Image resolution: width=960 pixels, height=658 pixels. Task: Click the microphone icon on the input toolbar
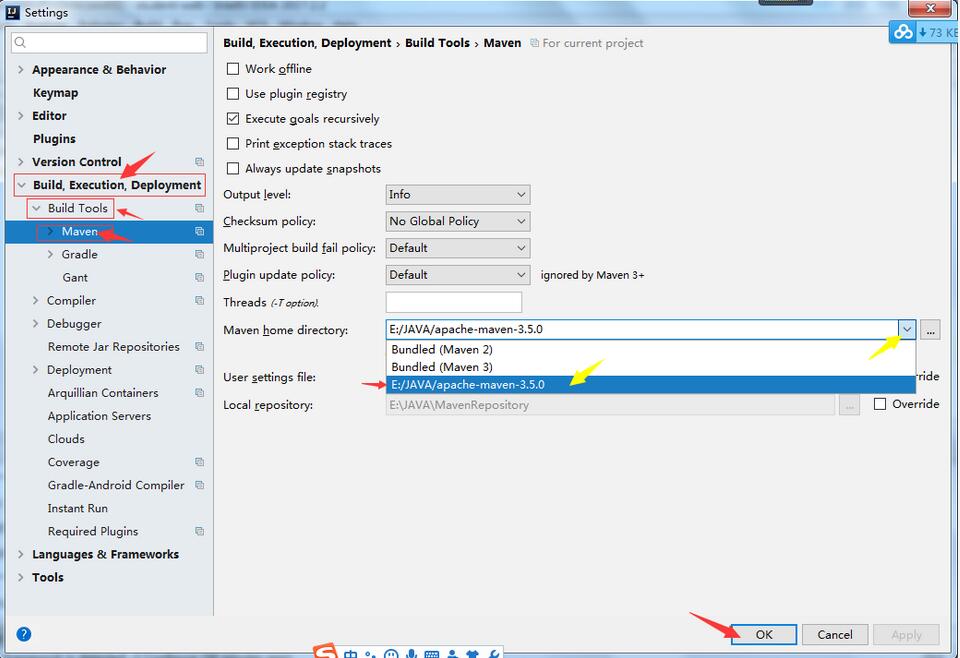(411, 654)
